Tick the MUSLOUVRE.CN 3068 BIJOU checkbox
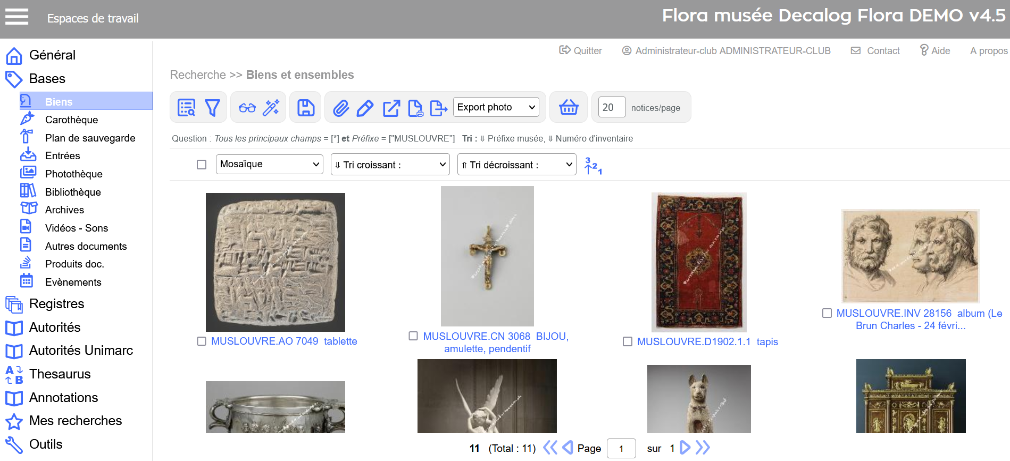 (413, 337)
